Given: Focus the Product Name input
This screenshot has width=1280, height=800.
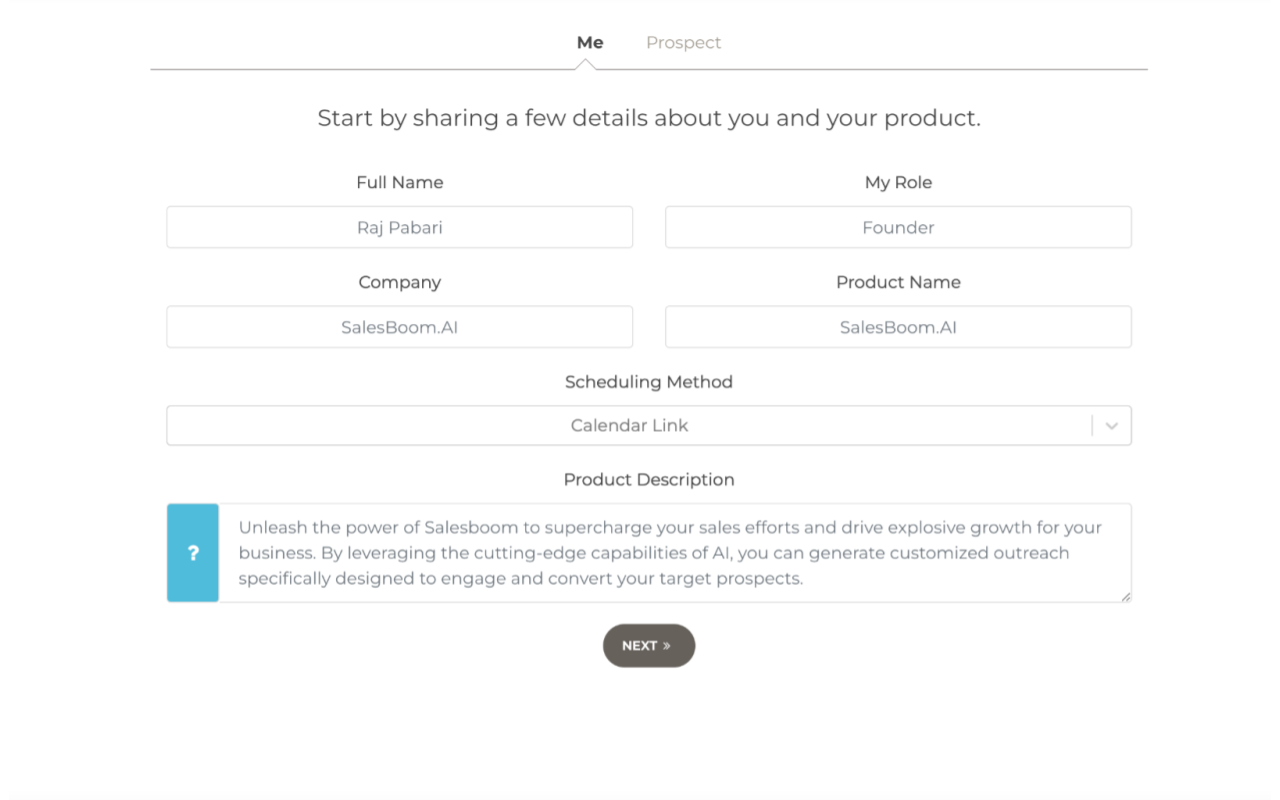Looking at the screenshot, I should click(898, 327).
